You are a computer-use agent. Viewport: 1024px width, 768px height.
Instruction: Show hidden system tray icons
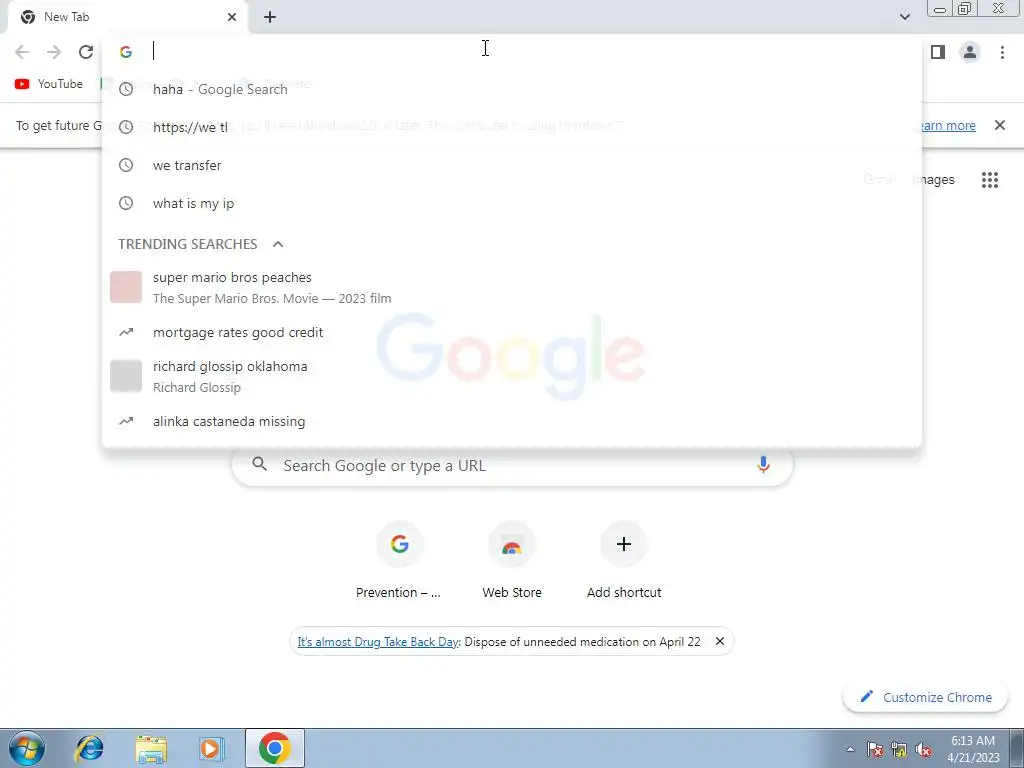(850, 749)
